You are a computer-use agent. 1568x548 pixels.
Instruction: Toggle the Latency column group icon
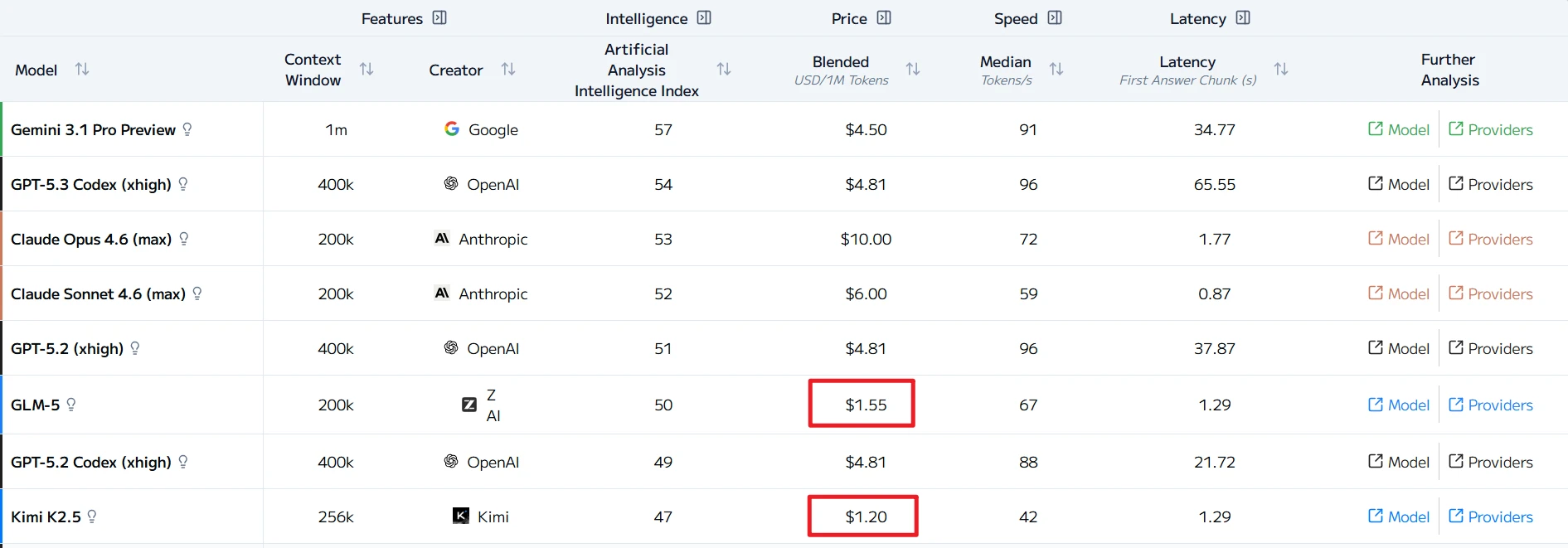tap(1243, 18)
